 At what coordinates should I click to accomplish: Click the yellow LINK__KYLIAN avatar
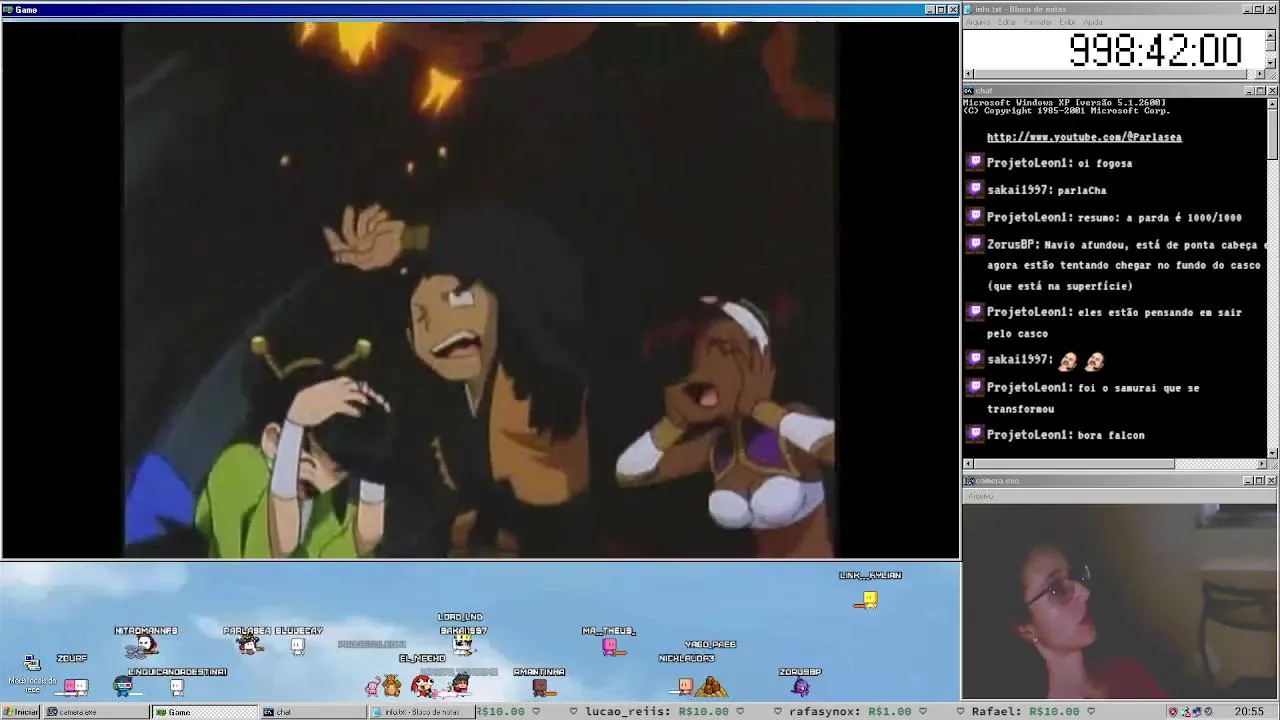pos(869,600)
